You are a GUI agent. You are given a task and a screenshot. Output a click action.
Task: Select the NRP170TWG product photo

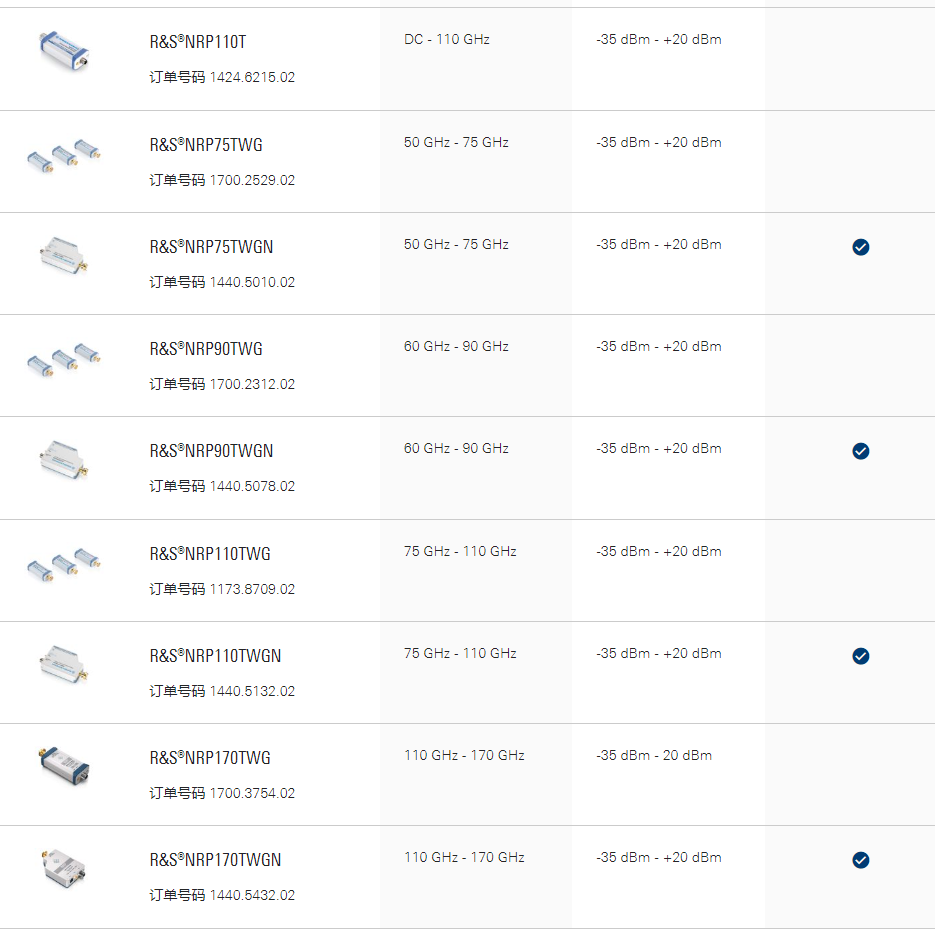click(x=64, y=766)
